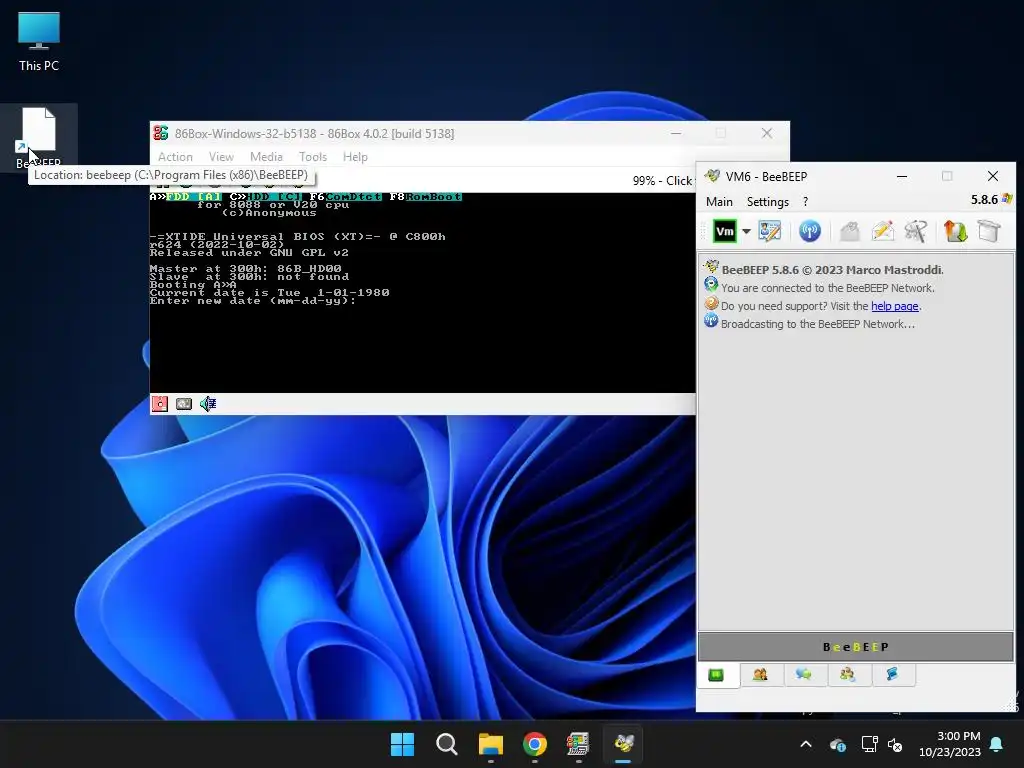Click the write message pencil envelope icon
The image size is (1024, 768).
click(x=882, y=231)
